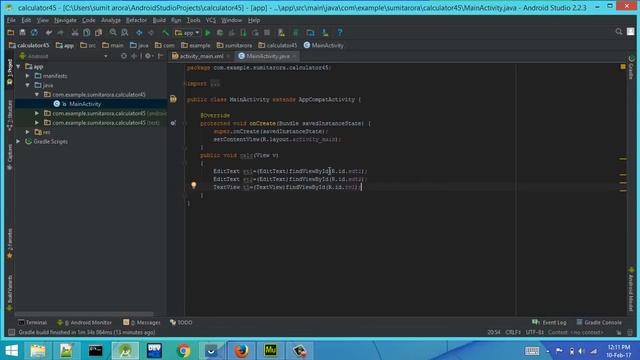Click CRLF line separator in status bar
This screenshot has height=360, width=640.
(x=513, y=332)
